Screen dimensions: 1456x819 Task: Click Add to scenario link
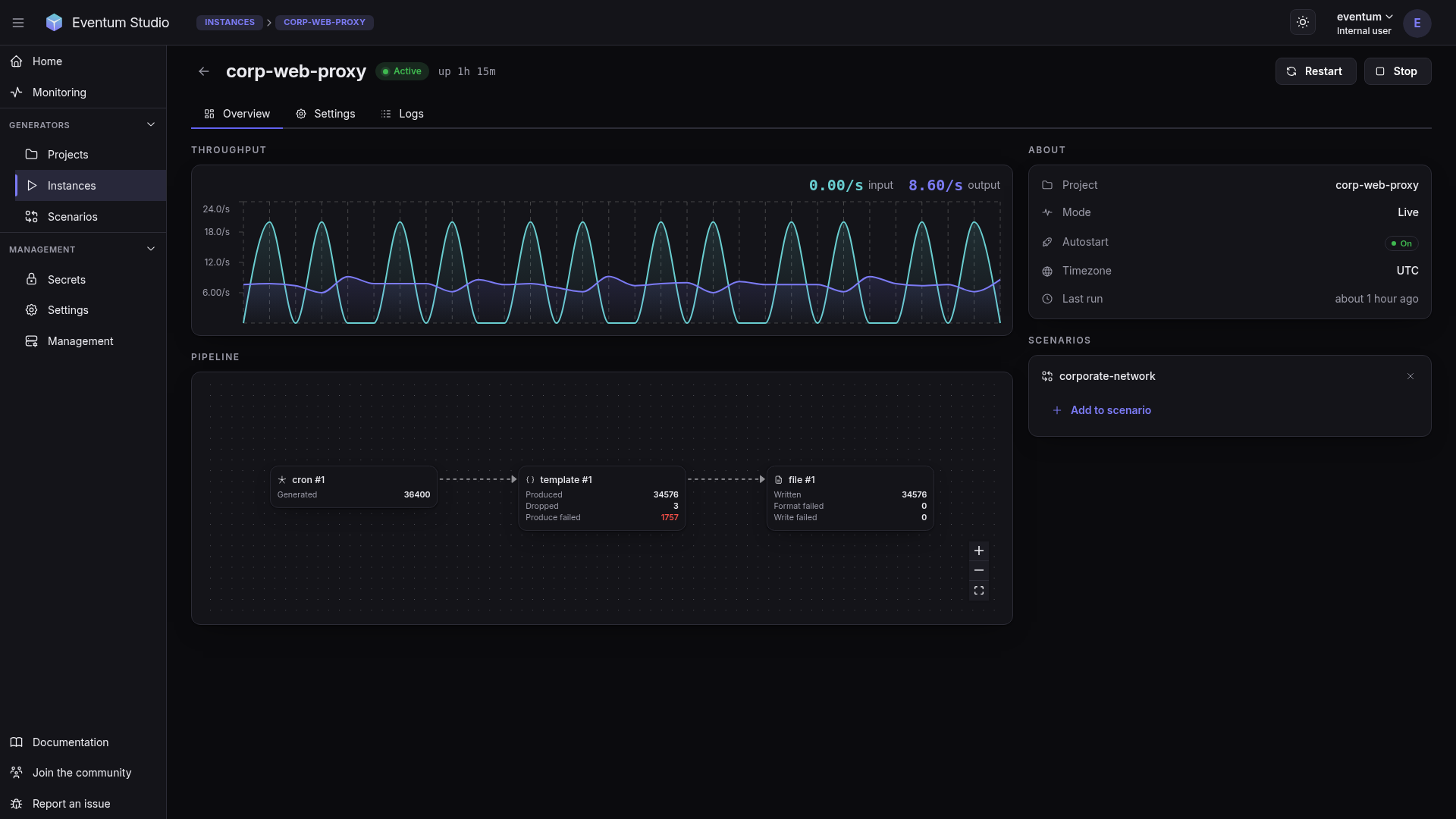pos(1102,410)
